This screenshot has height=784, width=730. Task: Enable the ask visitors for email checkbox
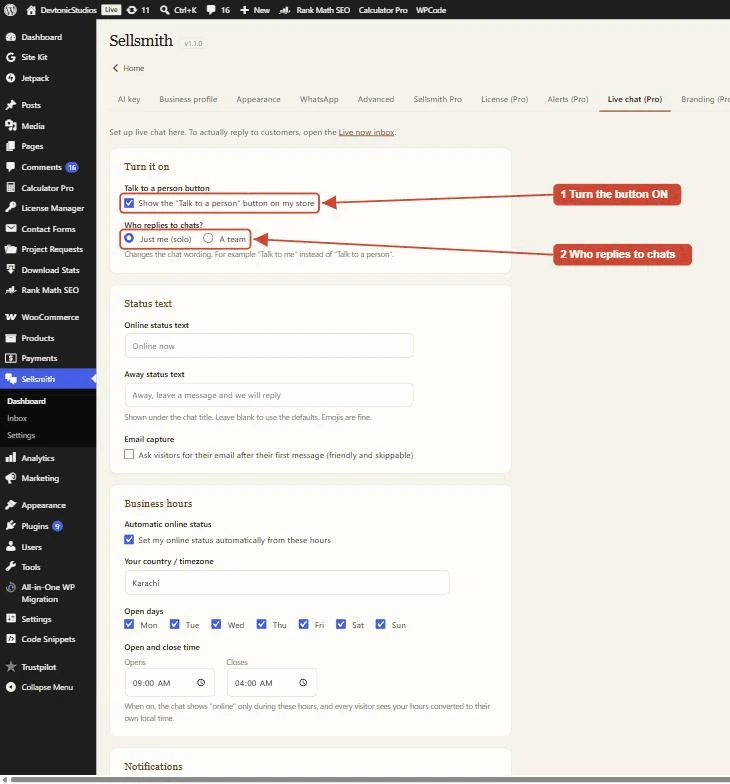[129, 454]
